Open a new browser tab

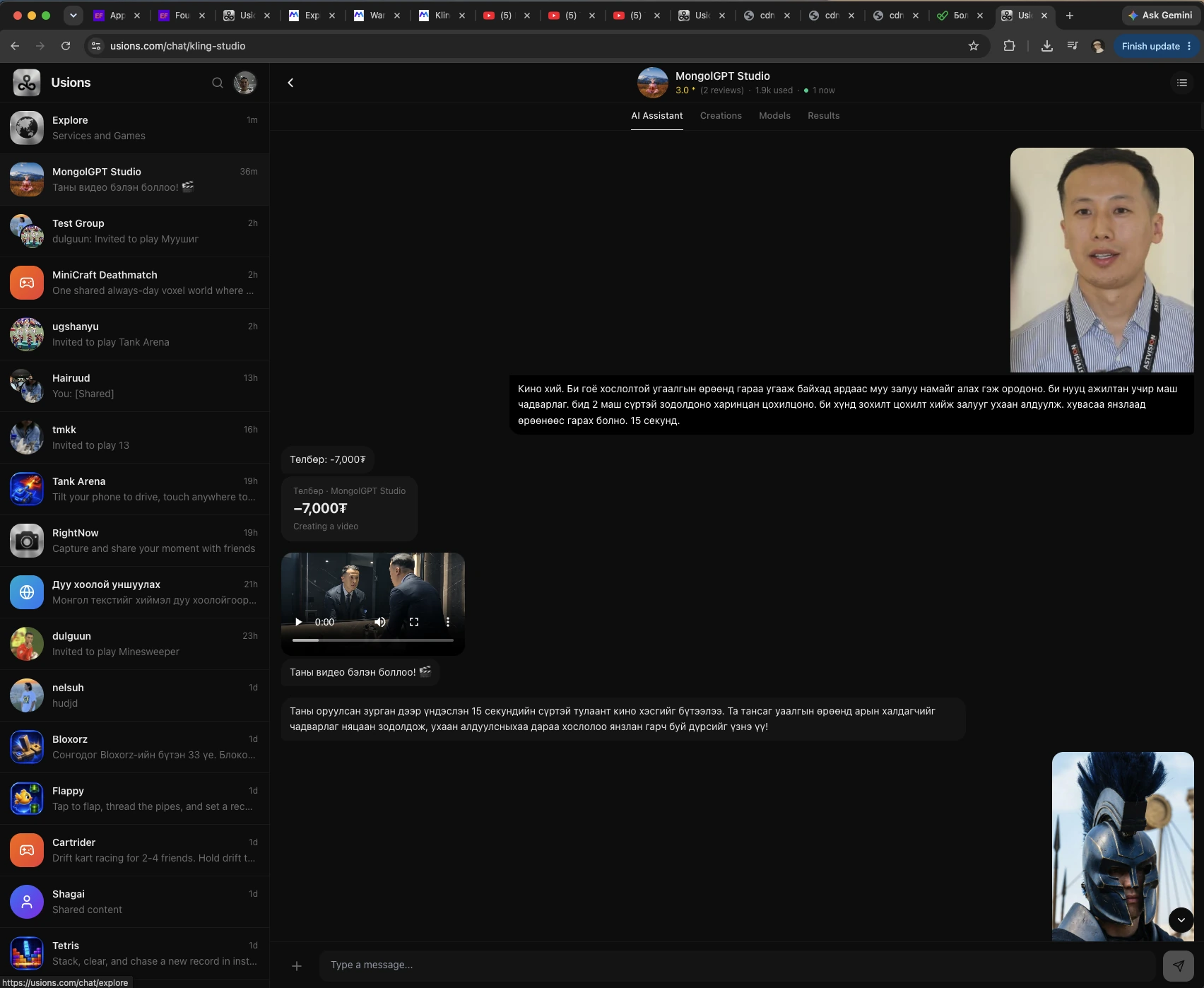1070,16
